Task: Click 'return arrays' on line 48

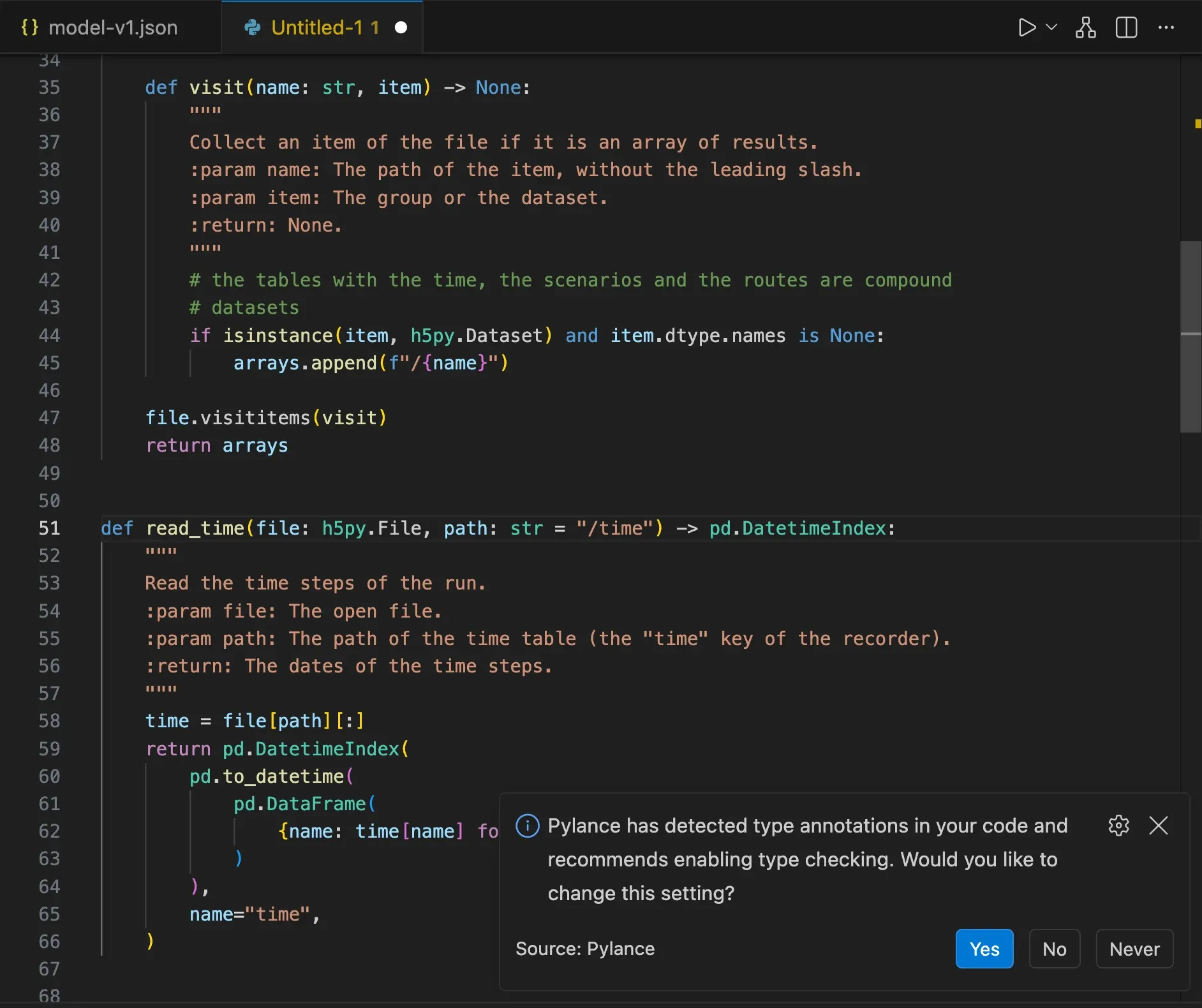Action: pyautogui.click(x=217, y=445)
